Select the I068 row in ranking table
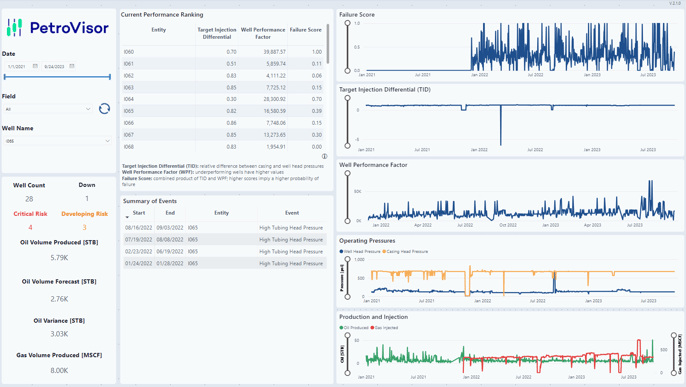The width and height of the screenshot is (686, 387). coord(223,146)
